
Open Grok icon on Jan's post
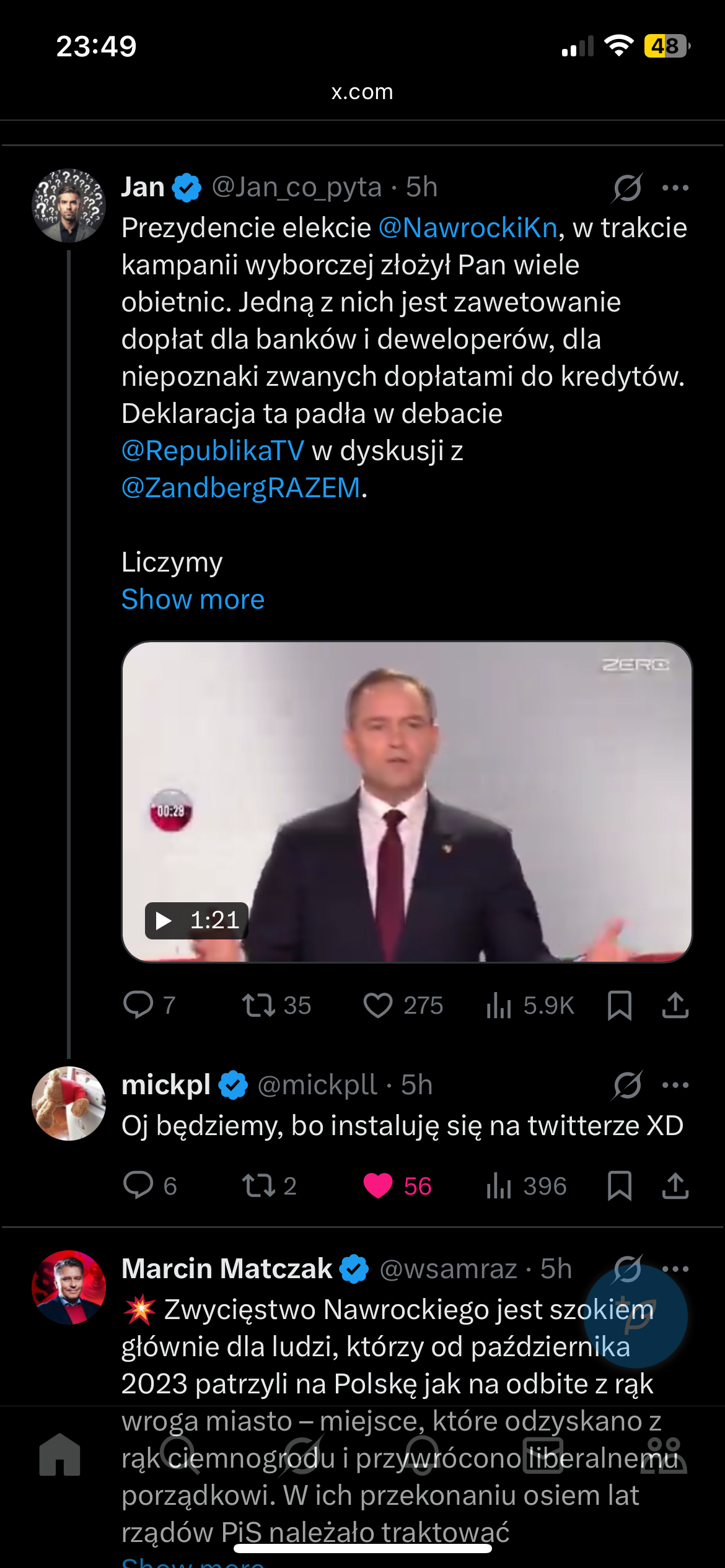[627, 188]
